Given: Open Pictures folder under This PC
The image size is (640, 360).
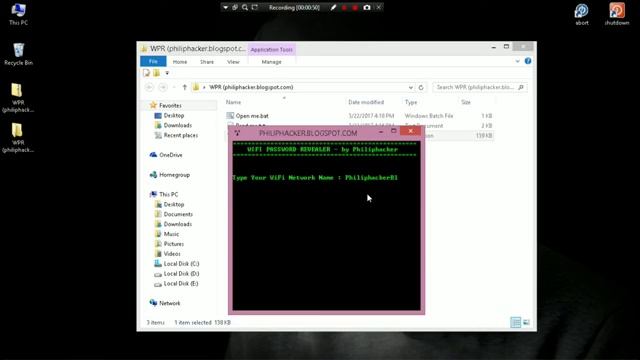Looking at the screenshot, I should 173,244.
